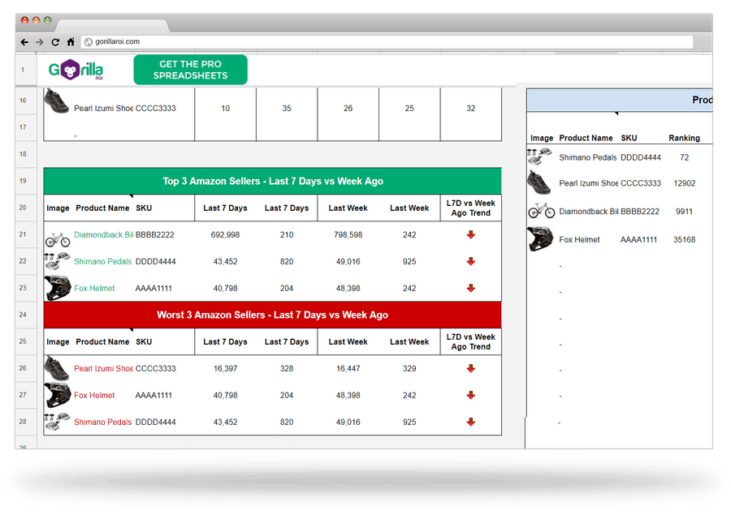Click Shimano Pedals image in Top 3 table
Viewport: 731px width, 532px height.
57,262
